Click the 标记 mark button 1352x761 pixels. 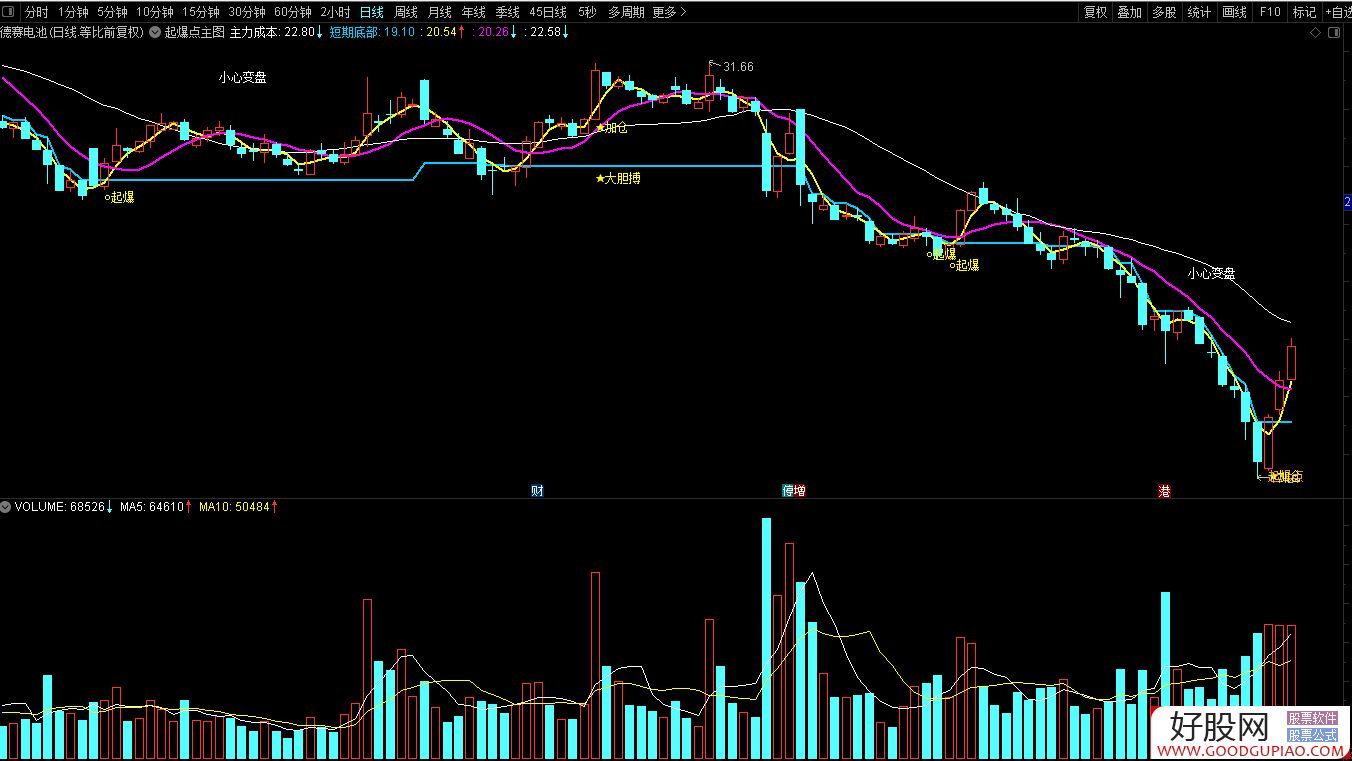pyautogui.click(x=1303, y=12)
